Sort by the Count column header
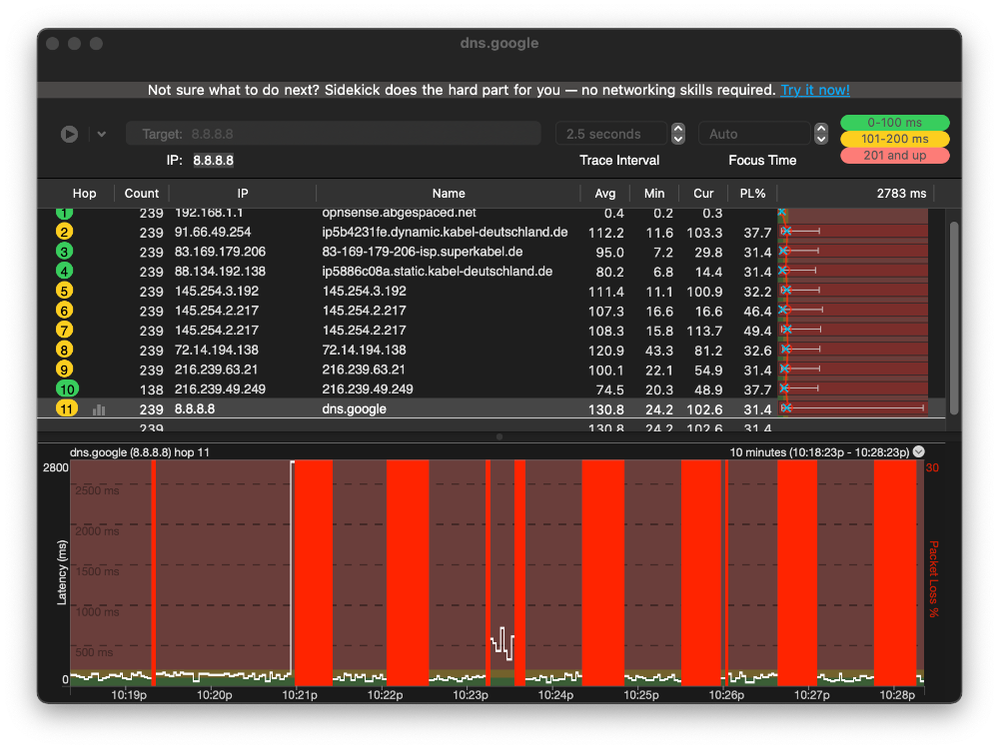999x749 pixels. pos(141,193)
